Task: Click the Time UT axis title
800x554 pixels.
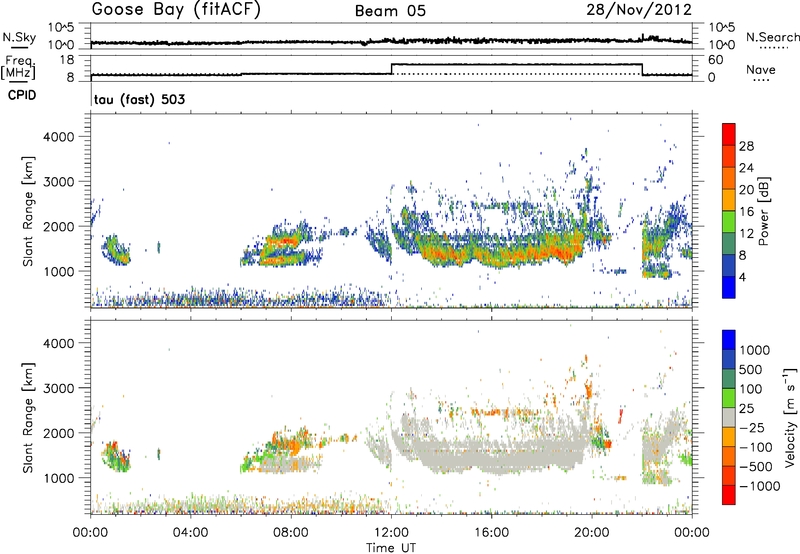Action: [391, 548]
